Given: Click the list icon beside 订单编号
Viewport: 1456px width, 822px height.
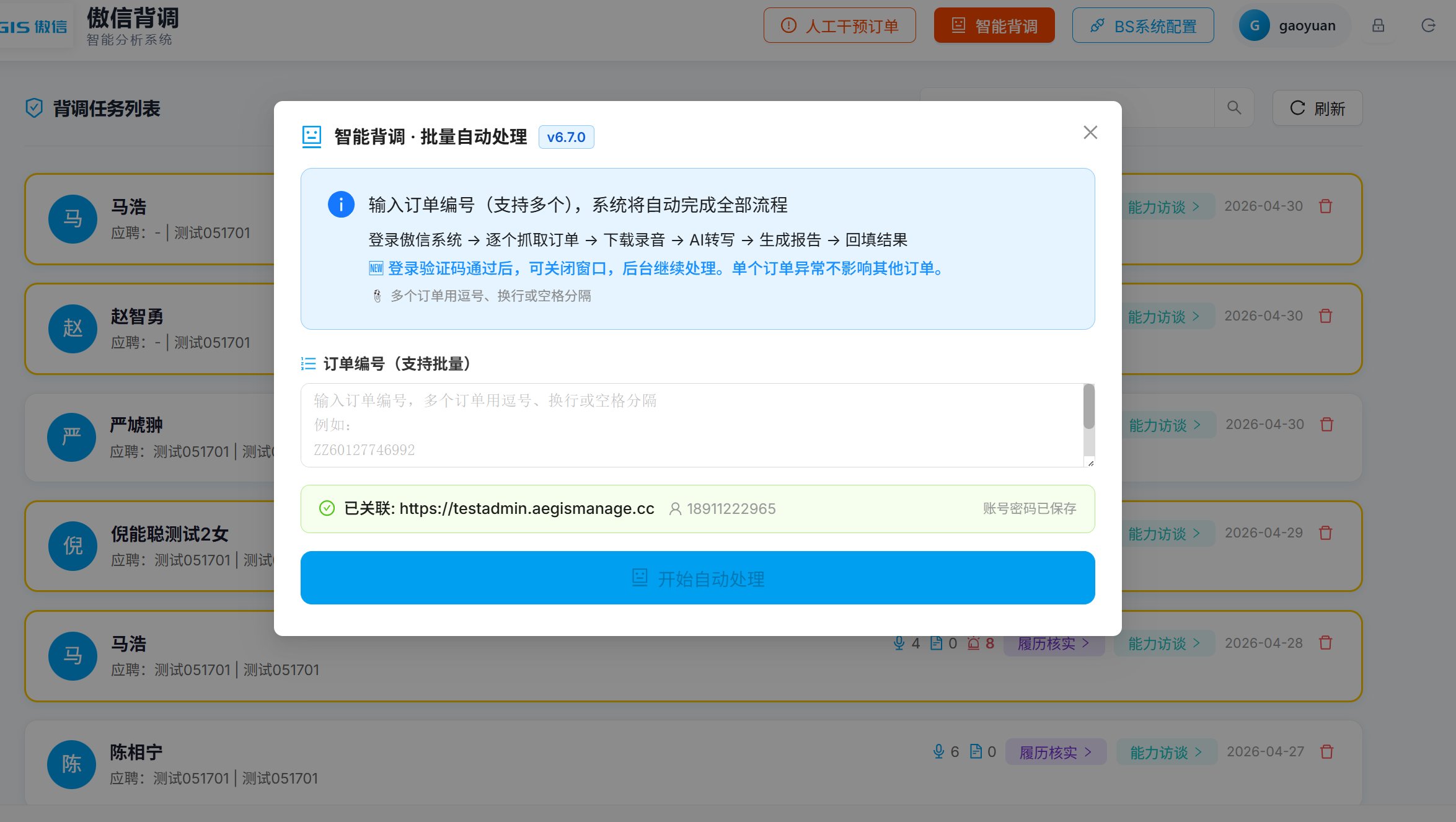Looking at the screenshot, I should point(308,363).
